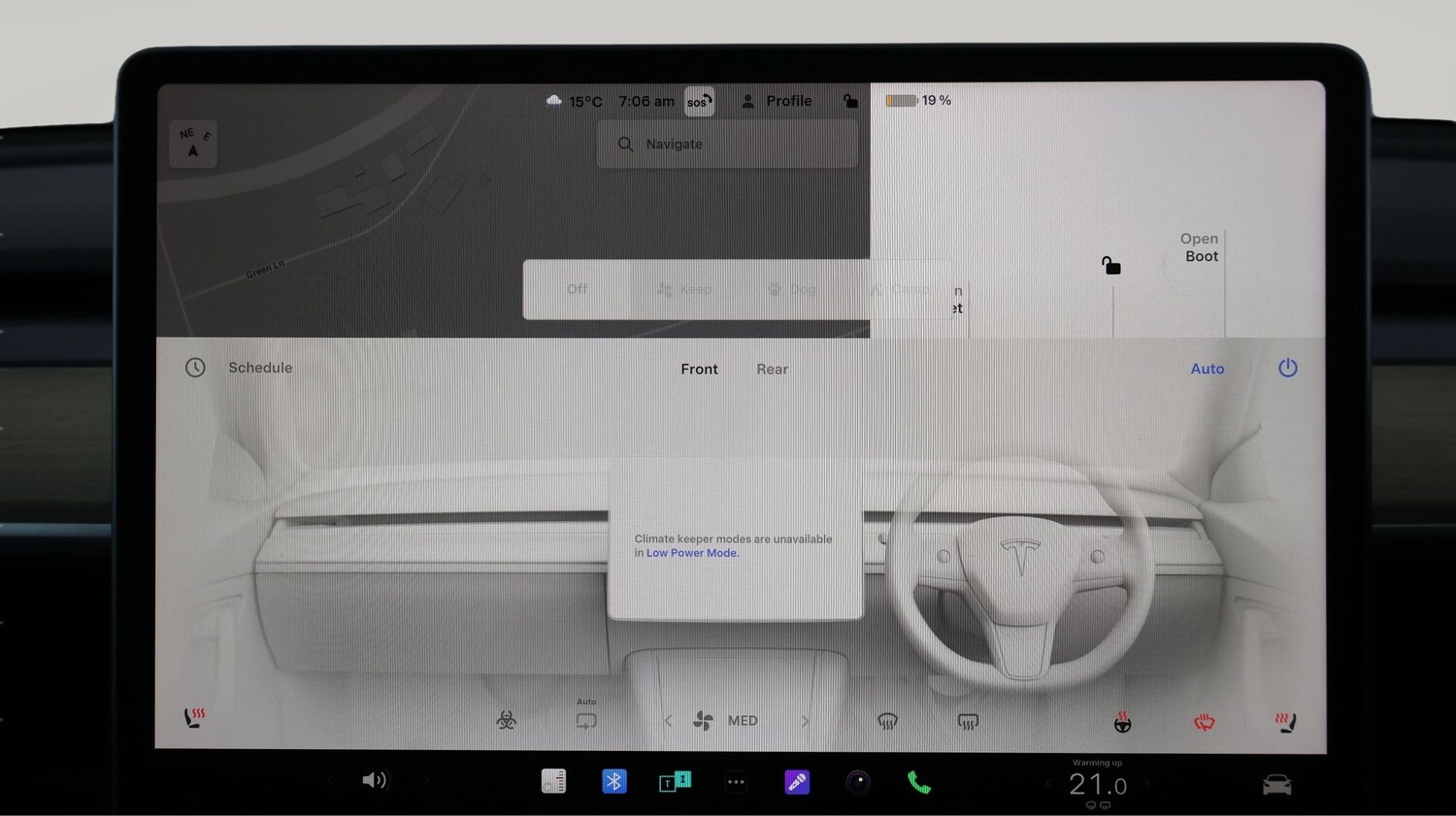
Task: Enable the rear window defroster
Action: [x=968, y=721]
